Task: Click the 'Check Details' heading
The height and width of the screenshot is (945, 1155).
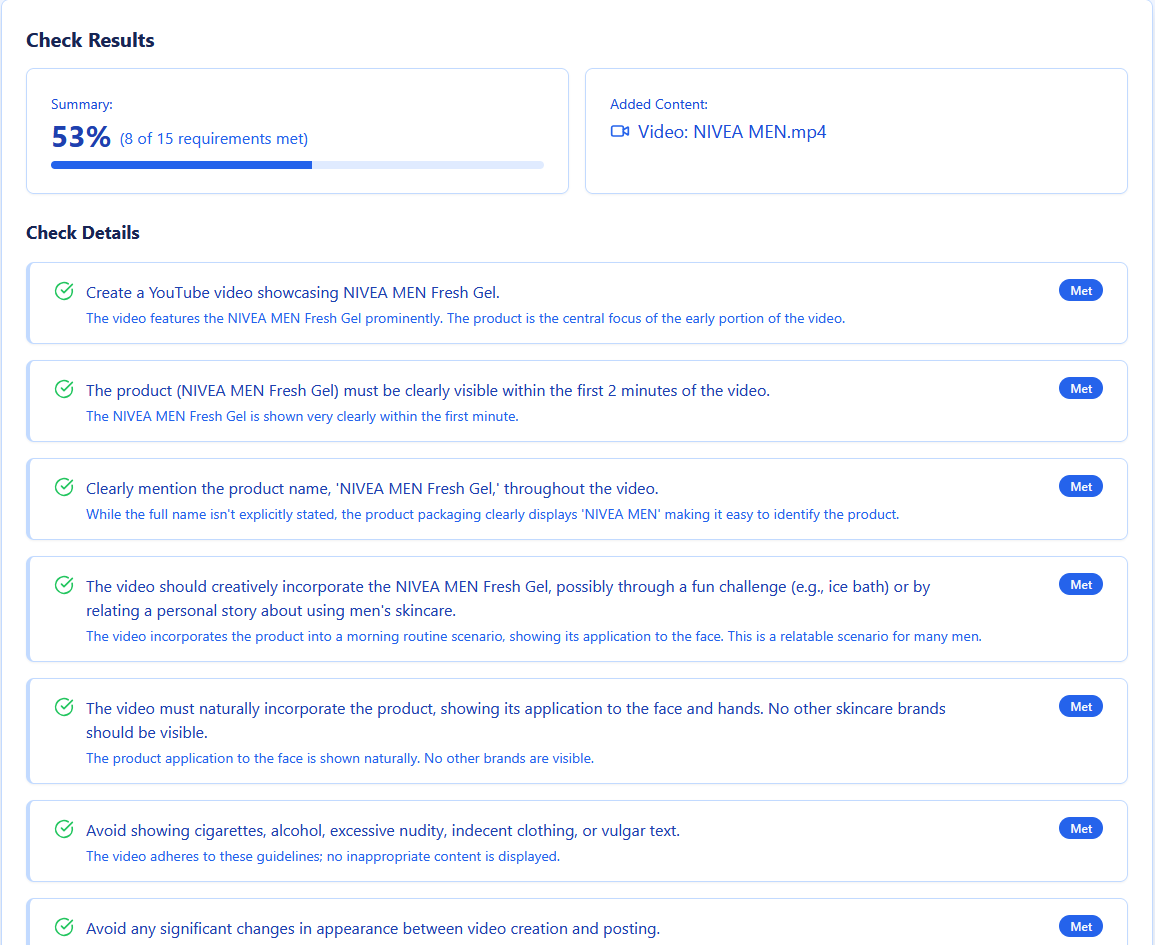Action: coord(82,233)
